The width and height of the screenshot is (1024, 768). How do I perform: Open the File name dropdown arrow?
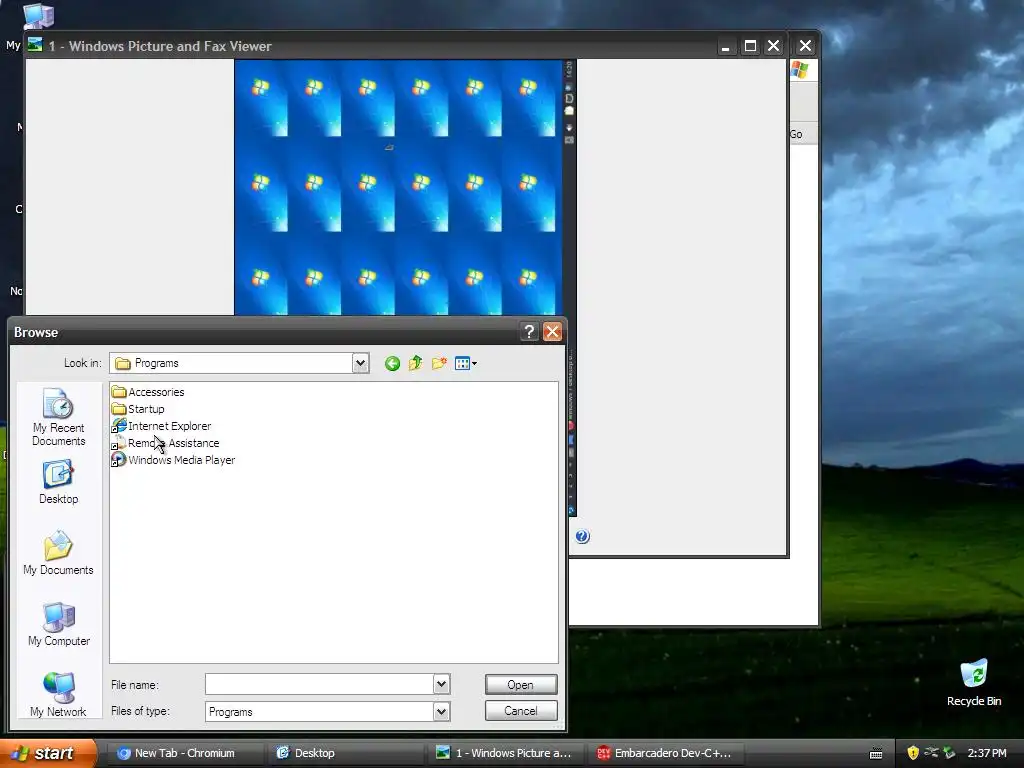click(x=441, y=684)
